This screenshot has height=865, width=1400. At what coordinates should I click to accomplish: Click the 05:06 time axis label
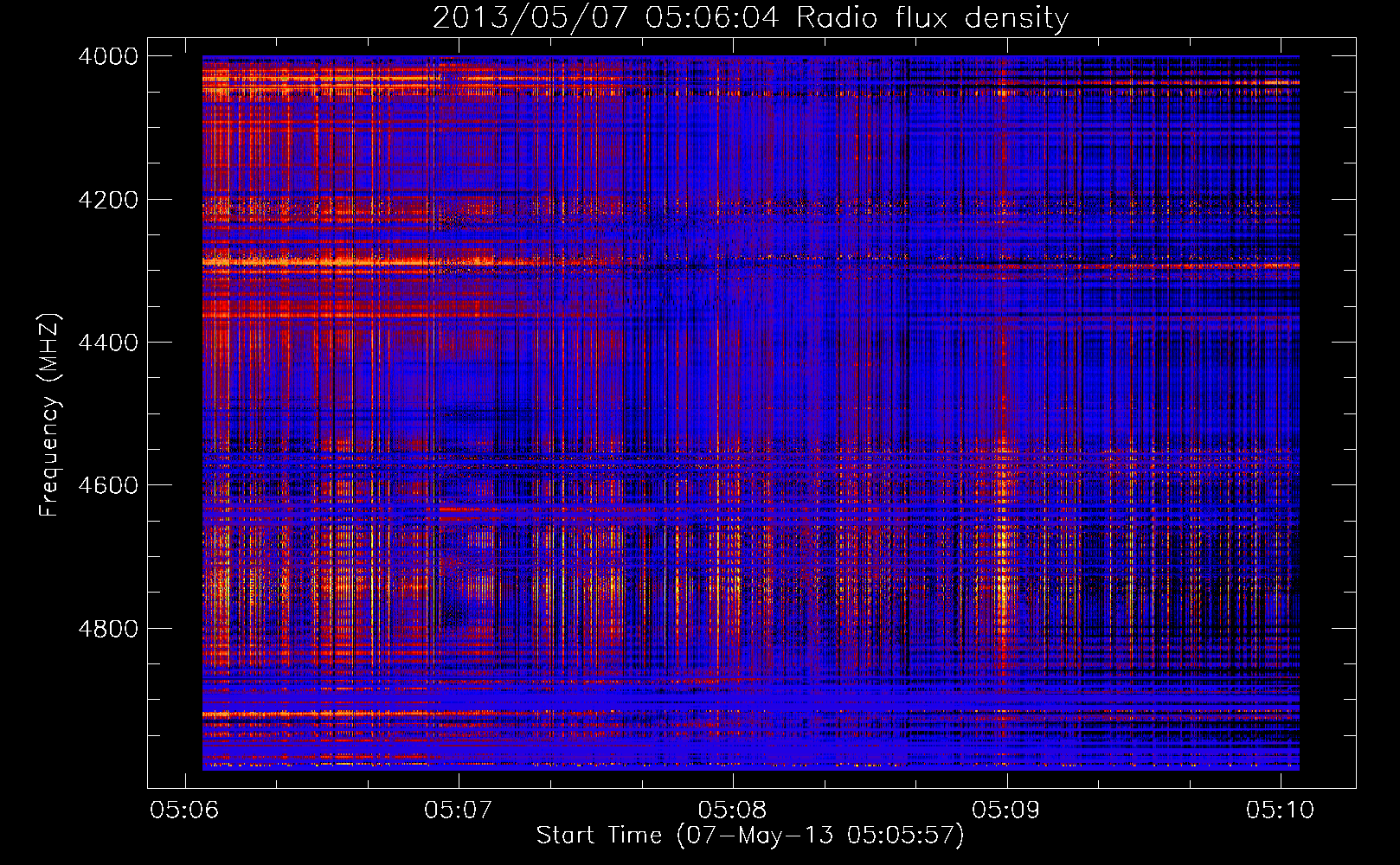point(184,811)
